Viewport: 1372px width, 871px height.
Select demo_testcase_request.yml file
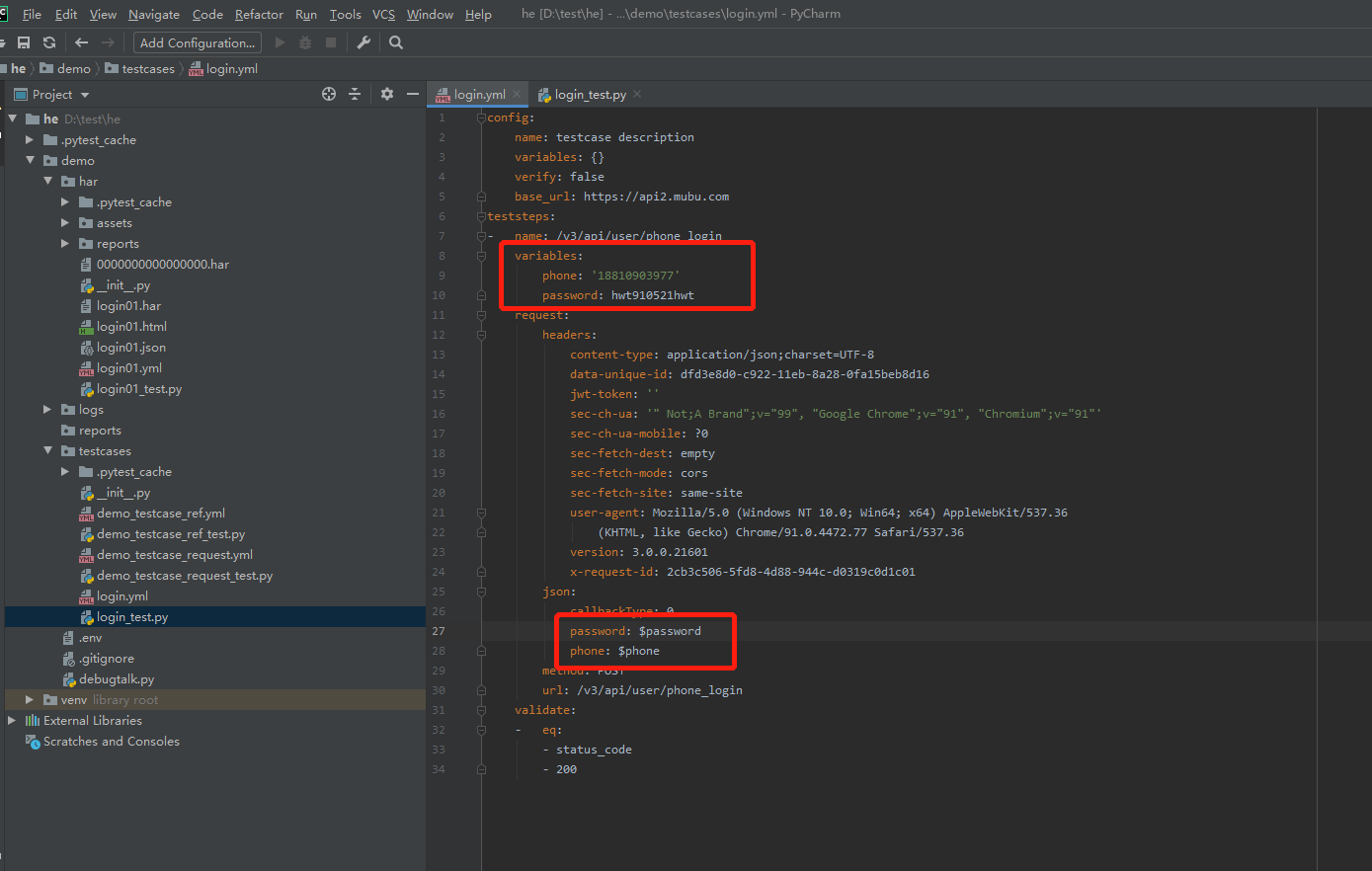175,555
